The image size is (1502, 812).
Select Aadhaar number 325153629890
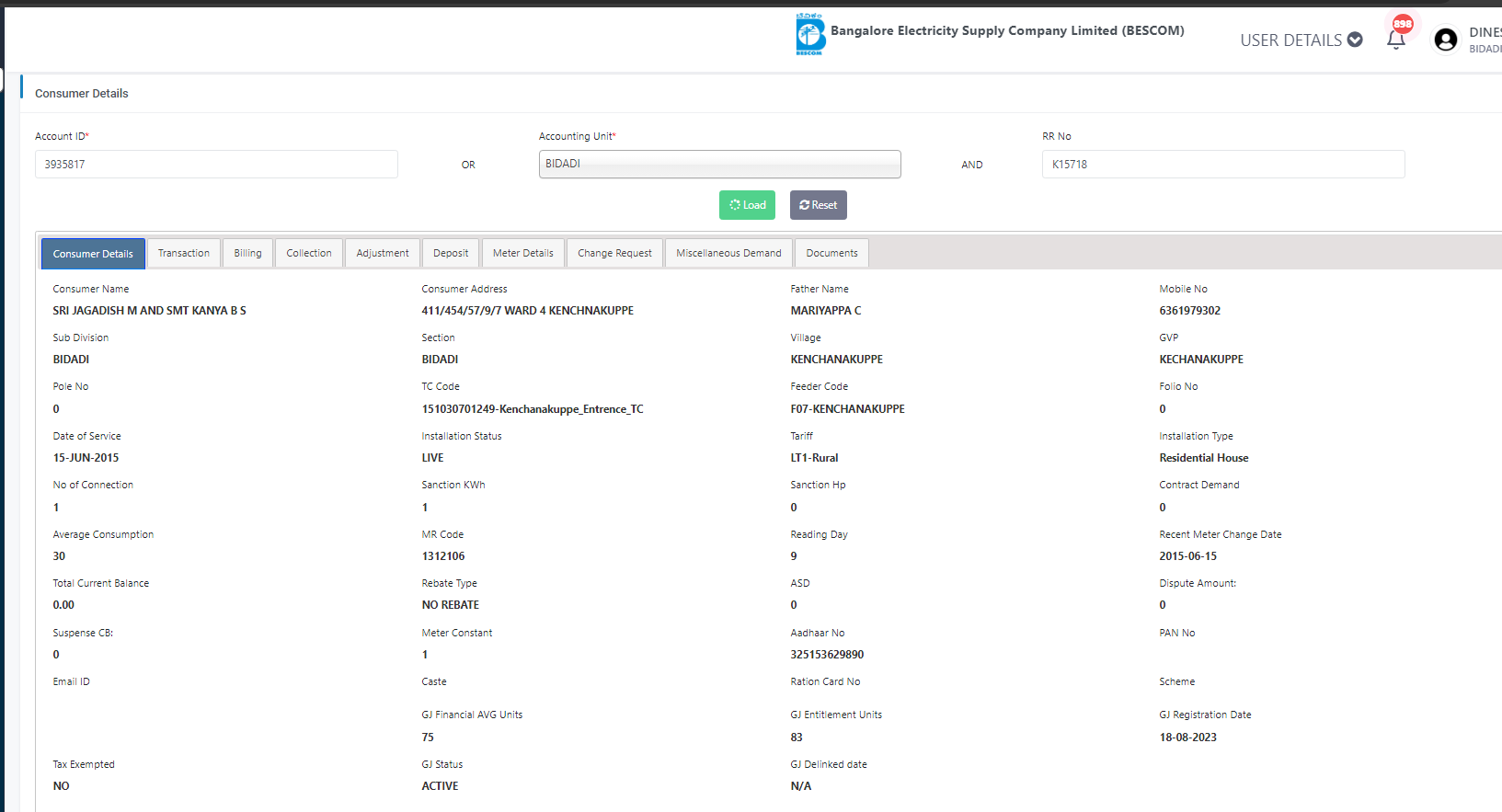(x=828, y=655)
